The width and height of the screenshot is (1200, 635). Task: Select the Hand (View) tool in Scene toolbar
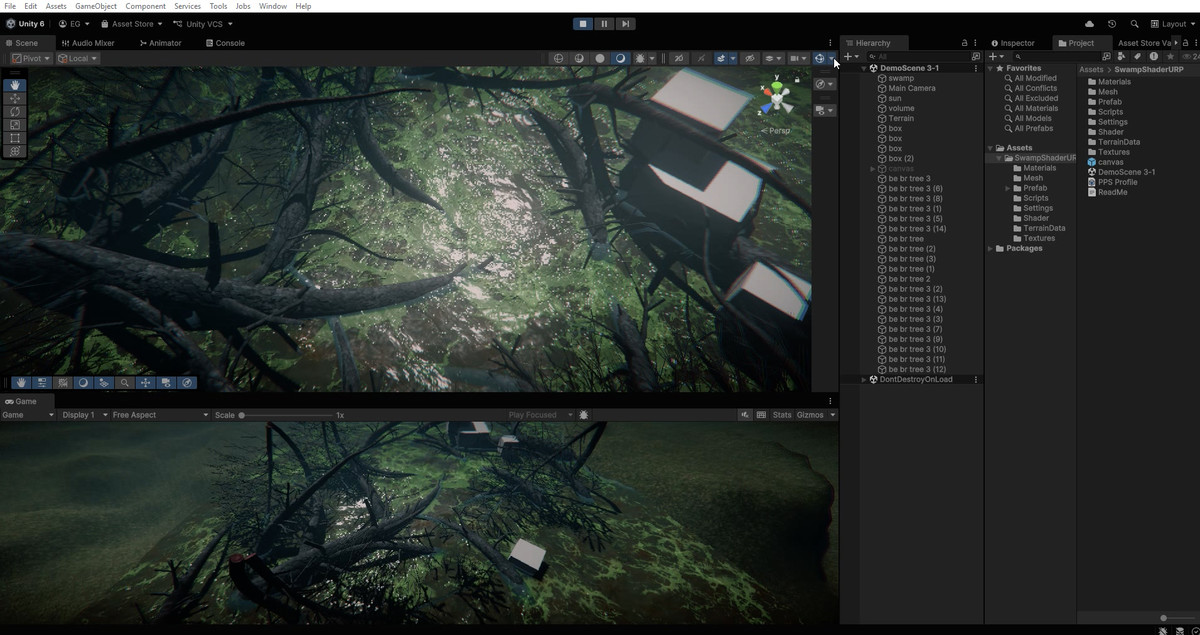tap(15, 85)
